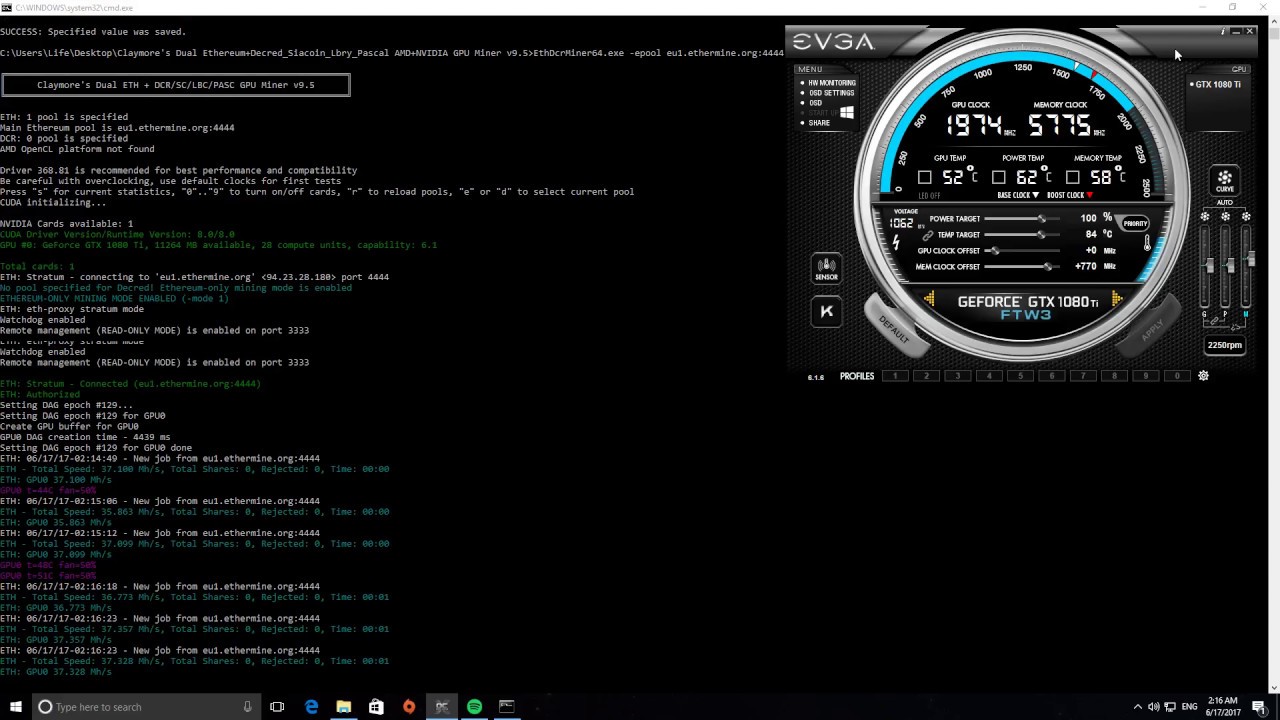
Task: Click the voltage 1062 mV readout
Action: click(x=903, y=223)
